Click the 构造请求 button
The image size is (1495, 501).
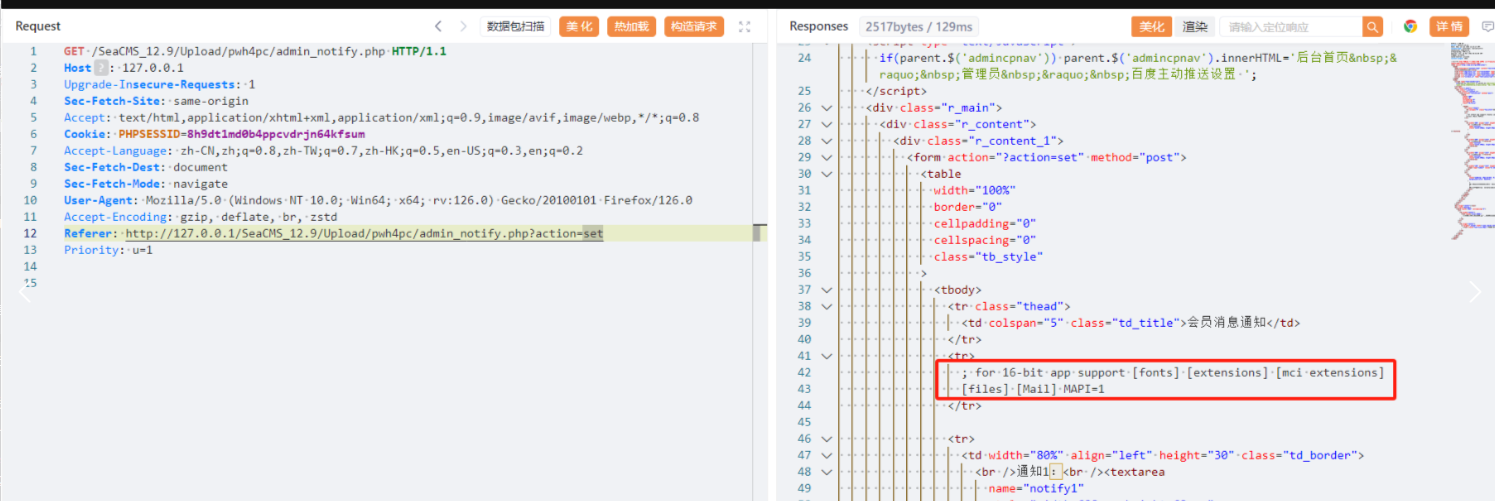(x=694, y=27)
